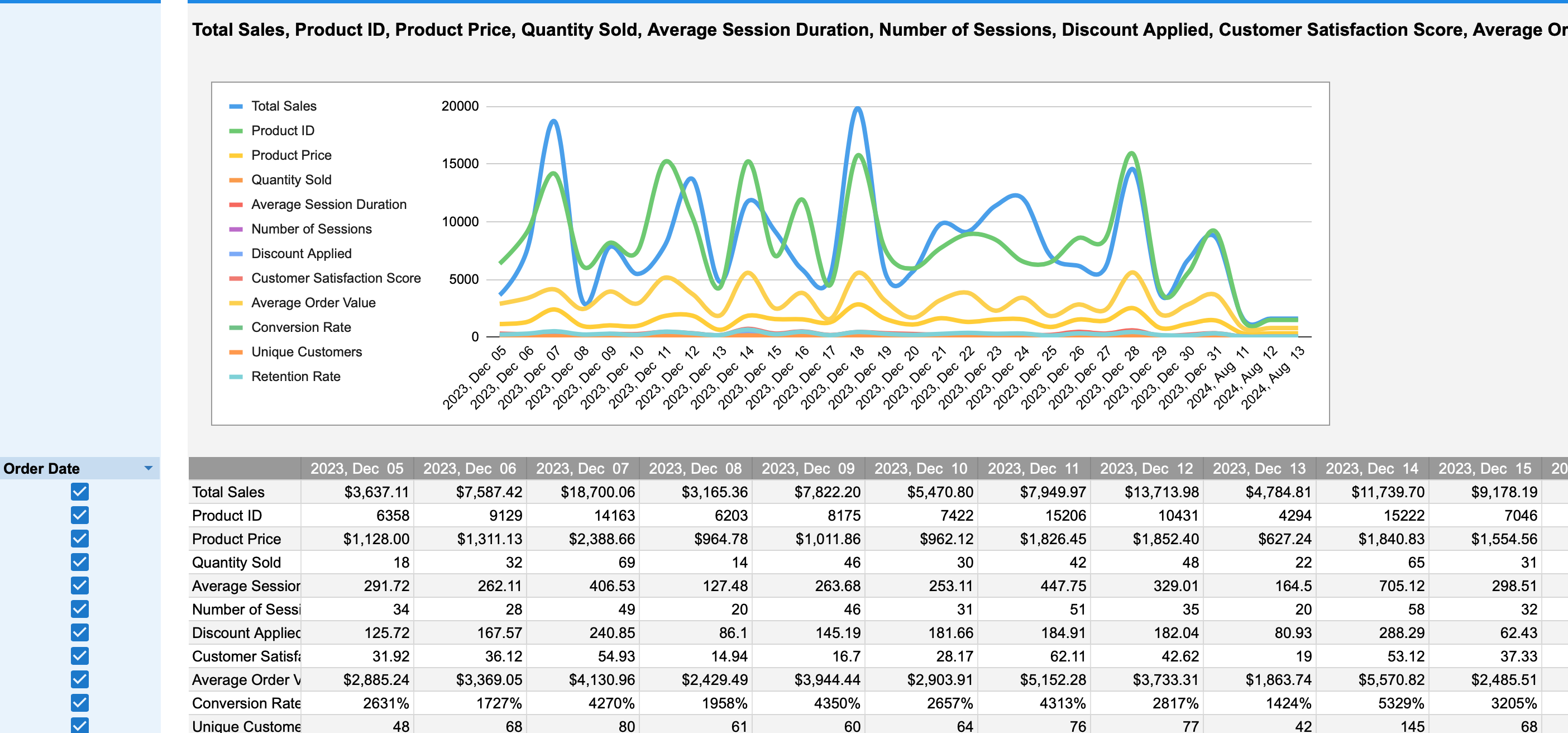Select the Total Sales legend label
1568x733 pixels.
(x=284, y=106)
